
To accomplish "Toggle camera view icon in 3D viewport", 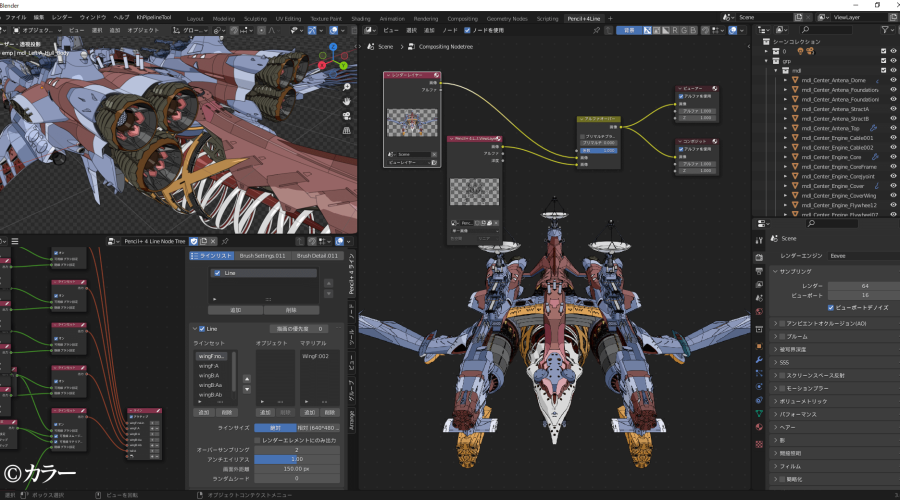I will pos(346,115).
